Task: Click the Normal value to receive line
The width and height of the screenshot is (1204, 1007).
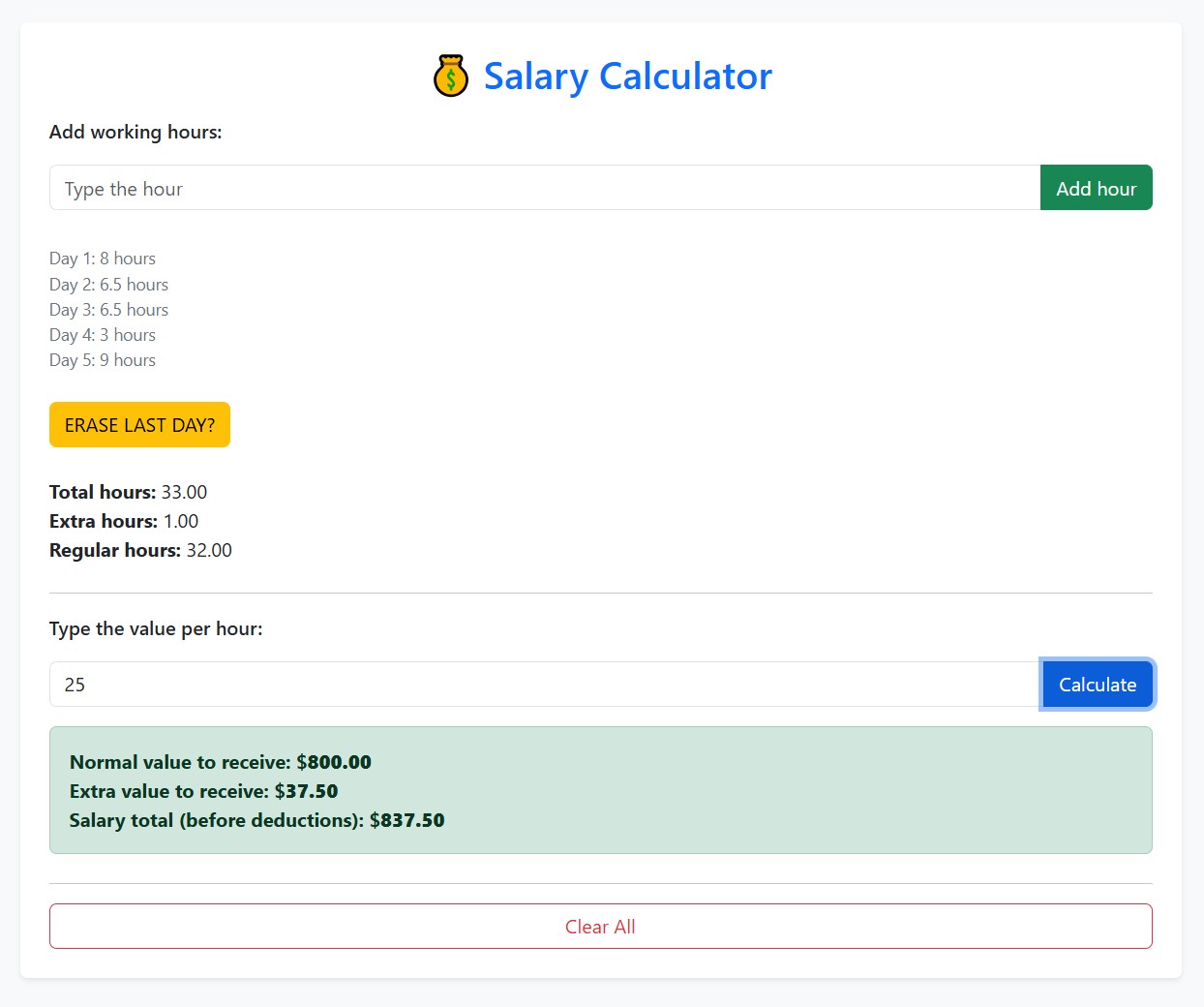Action: 220,762
